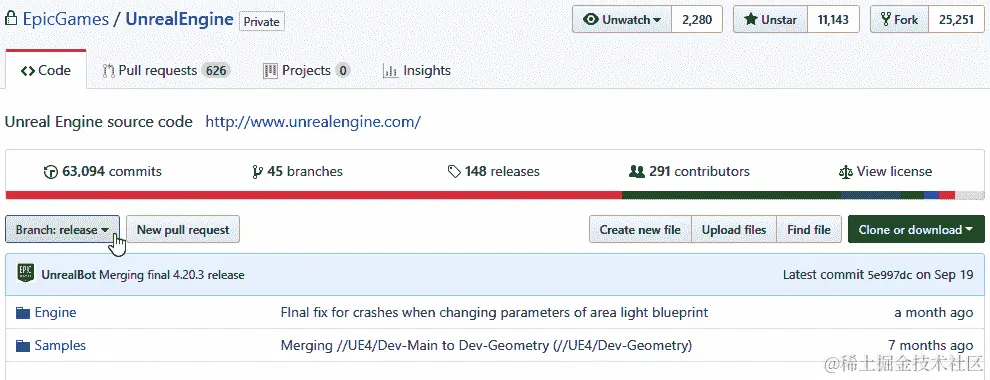Click the 7 months ago timestamp
The height and width of the screenshot is (380, 990).
click(931, 345)
